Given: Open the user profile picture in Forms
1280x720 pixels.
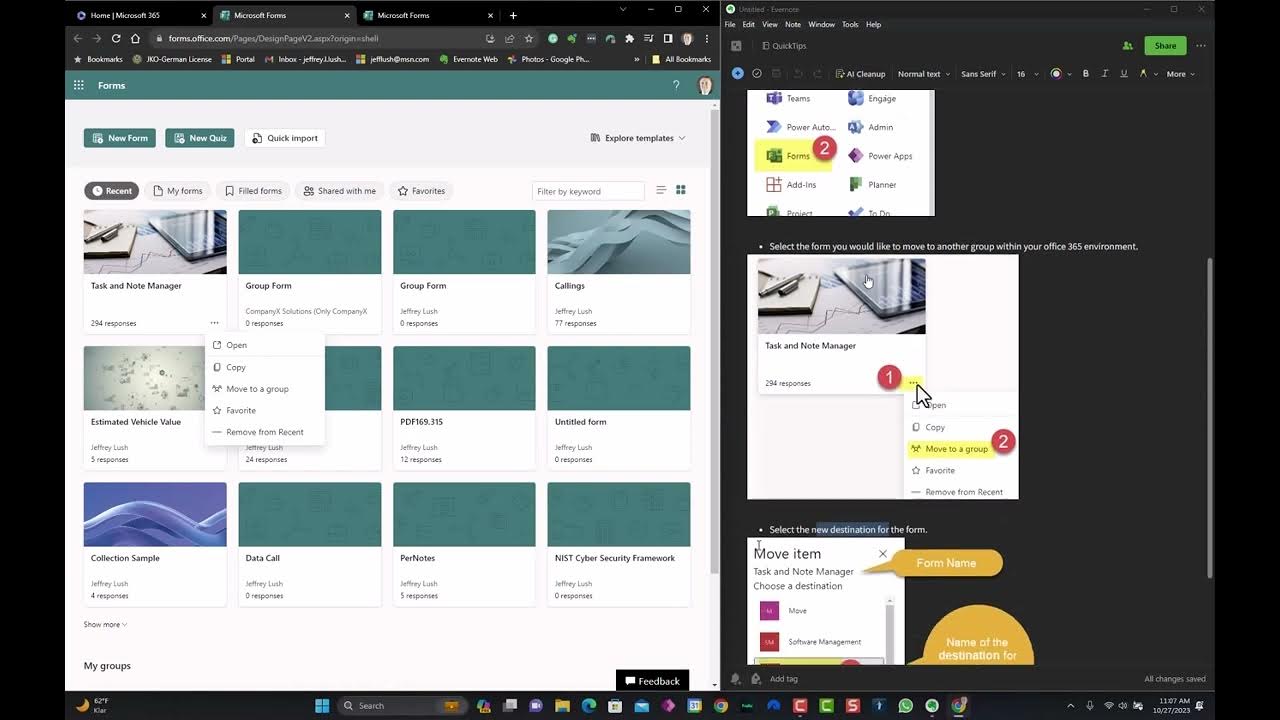Looking at the screenshot, I should 704,85.
